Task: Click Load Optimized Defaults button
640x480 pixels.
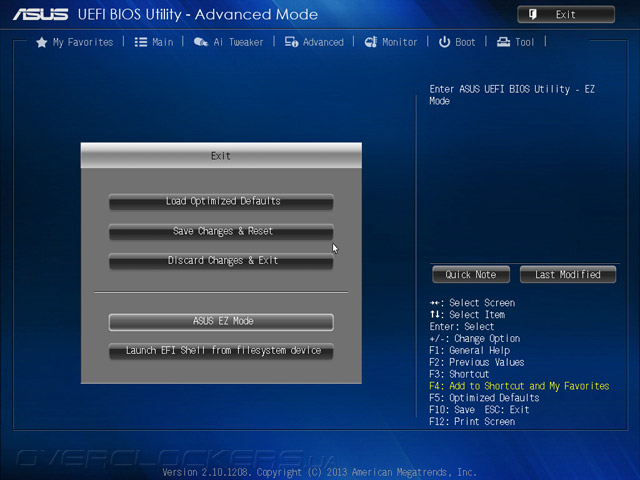Action: [x=221, y=202]
